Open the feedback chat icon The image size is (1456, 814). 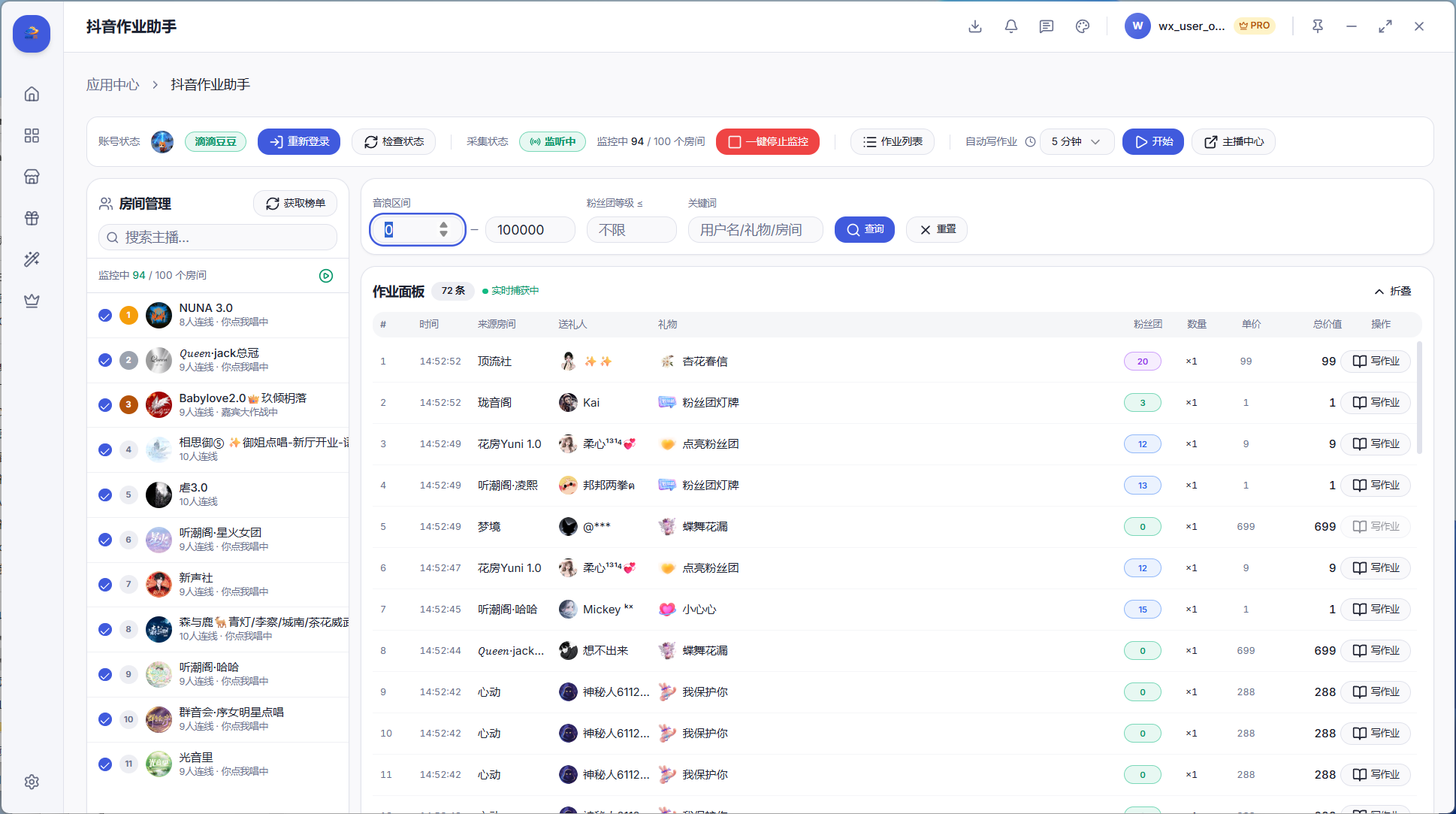coord(1046,26)
